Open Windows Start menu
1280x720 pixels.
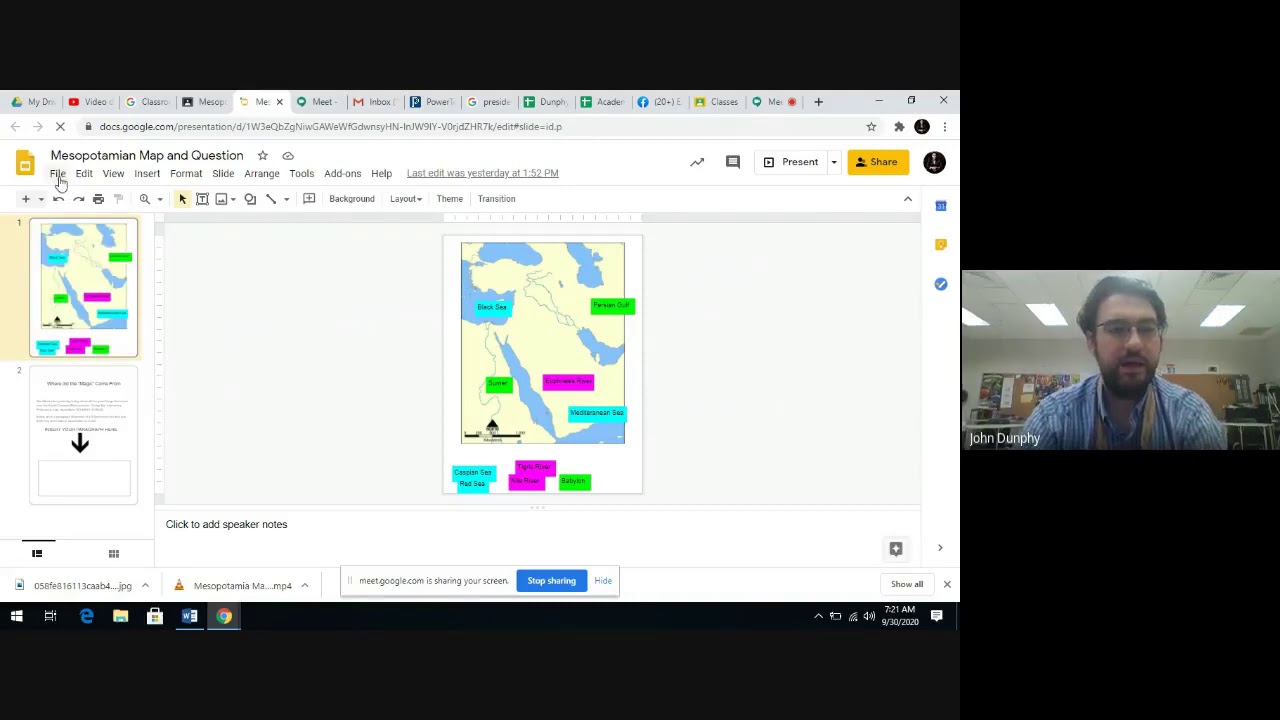[17, 616]
